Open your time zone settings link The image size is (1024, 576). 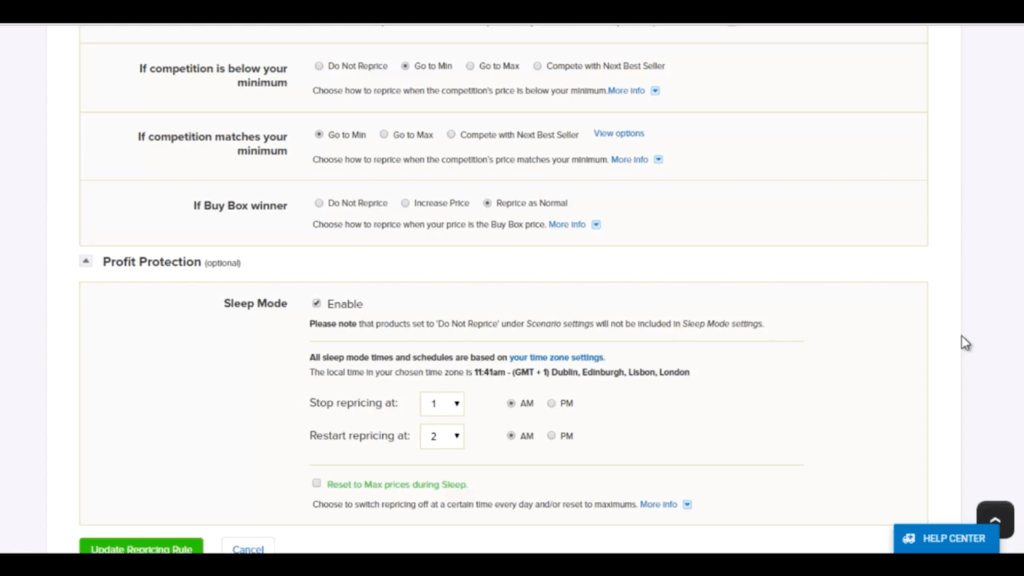557,357
